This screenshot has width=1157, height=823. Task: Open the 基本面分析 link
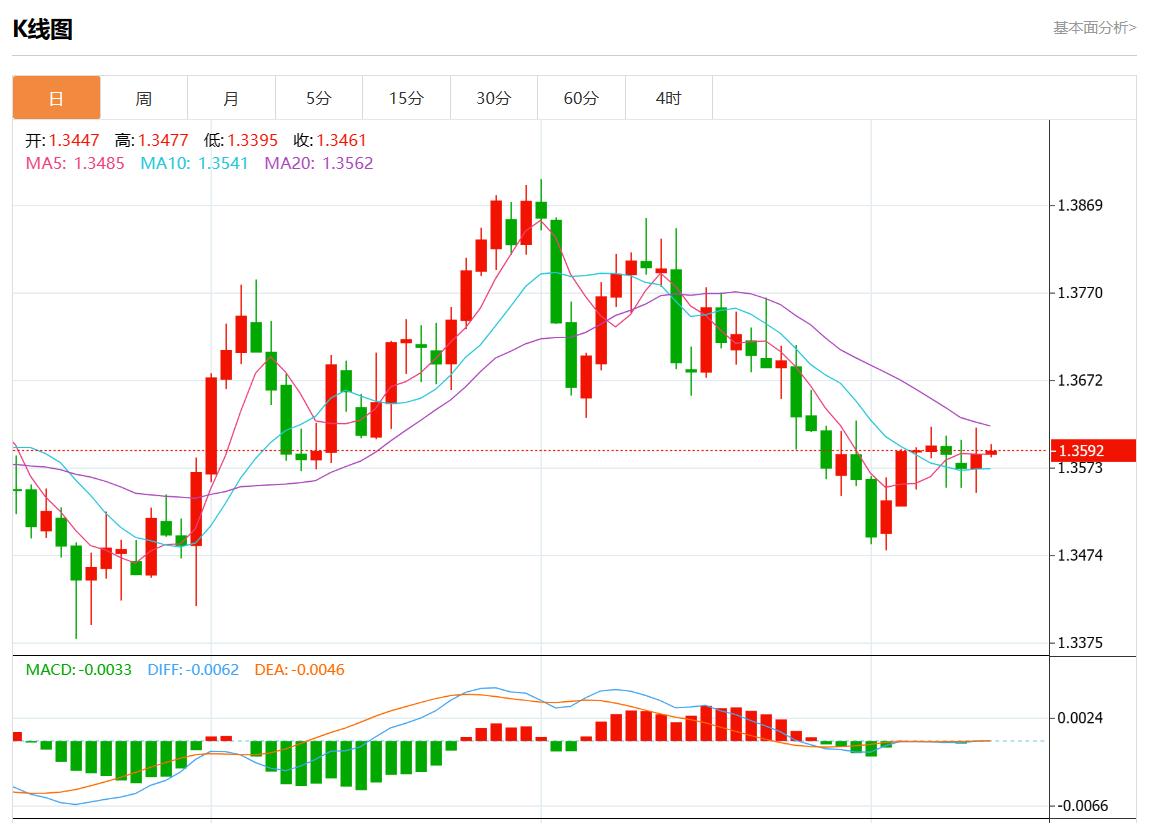(x=1094, y=28)
